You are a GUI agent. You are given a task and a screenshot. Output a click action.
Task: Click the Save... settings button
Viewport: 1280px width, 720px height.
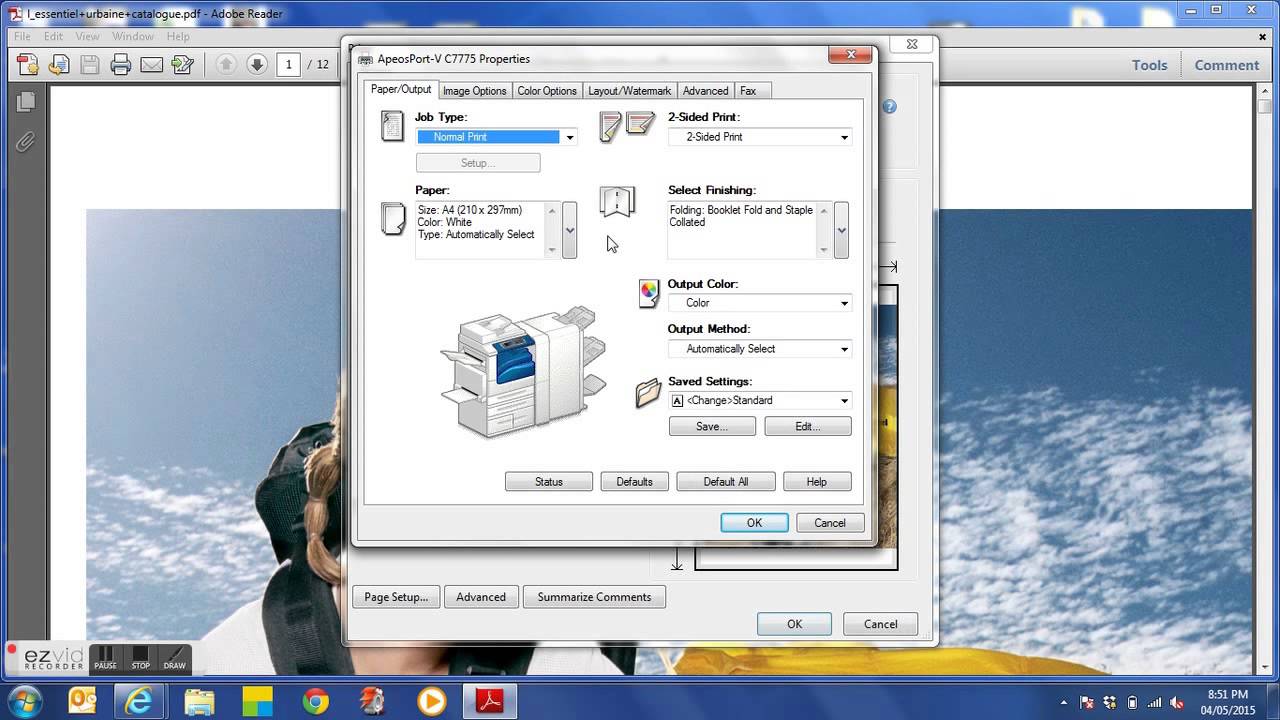click(712, 426)
